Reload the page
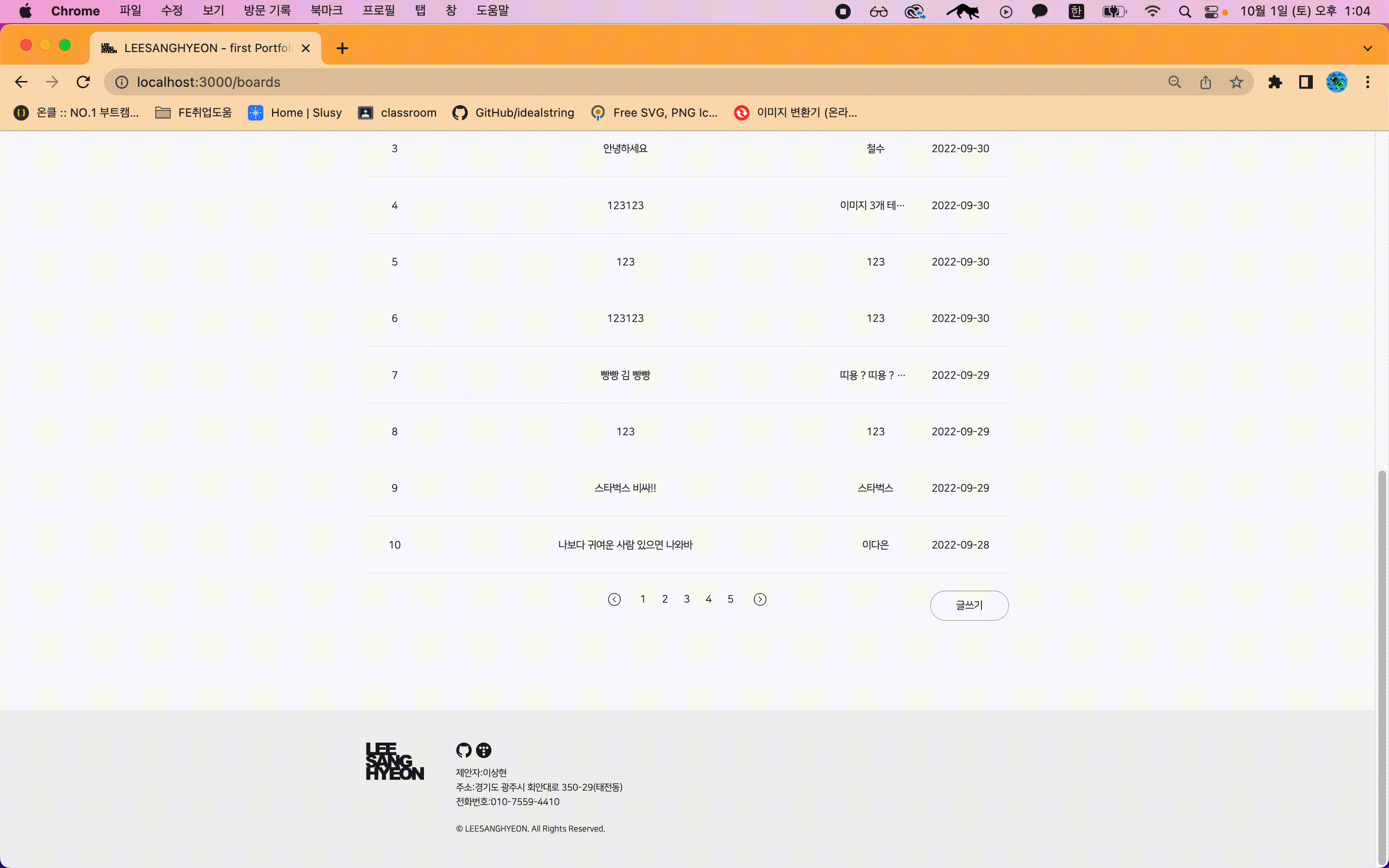The height and width of the screenshot is (868, 1389). pyautogui.click(x=83, y=82)
